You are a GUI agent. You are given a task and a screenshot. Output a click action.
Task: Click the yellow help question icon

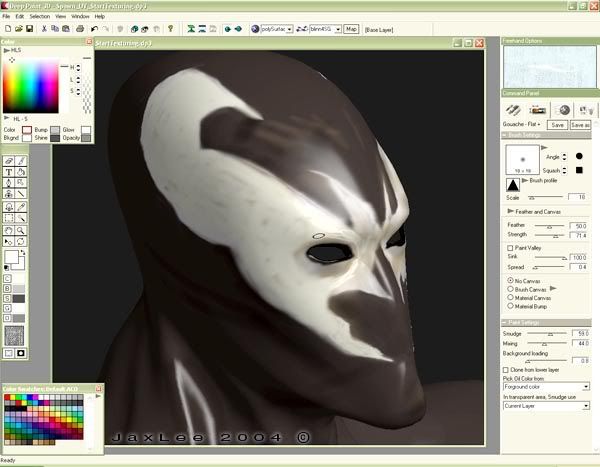point(171,29)
